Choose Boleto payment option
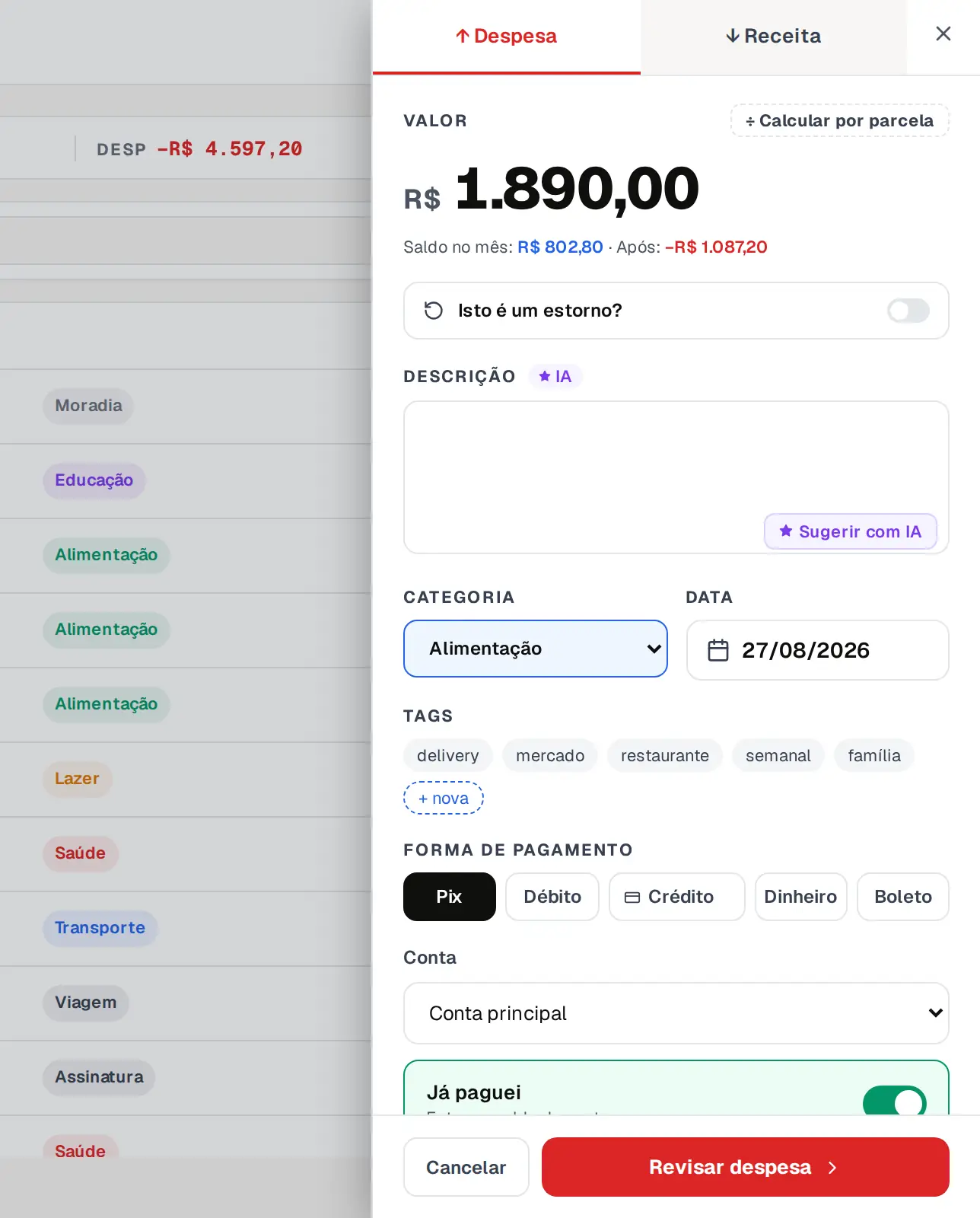The image size is (980, 1218). (903, 897)
